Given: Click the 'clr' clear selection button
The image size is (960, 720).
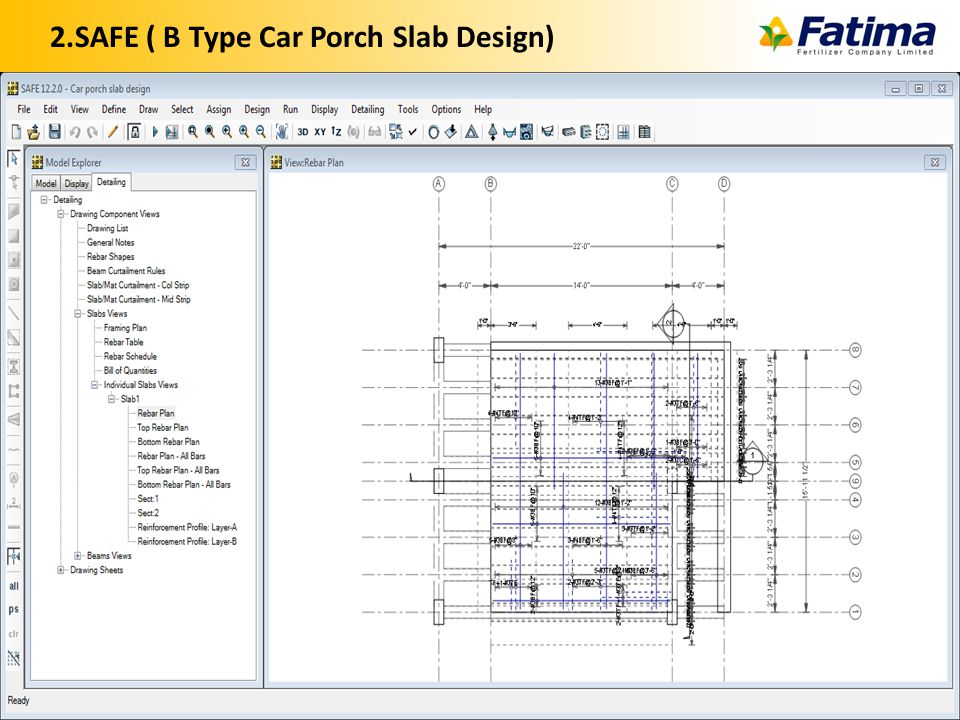Looking at the screenshot, I should point(13,634).
